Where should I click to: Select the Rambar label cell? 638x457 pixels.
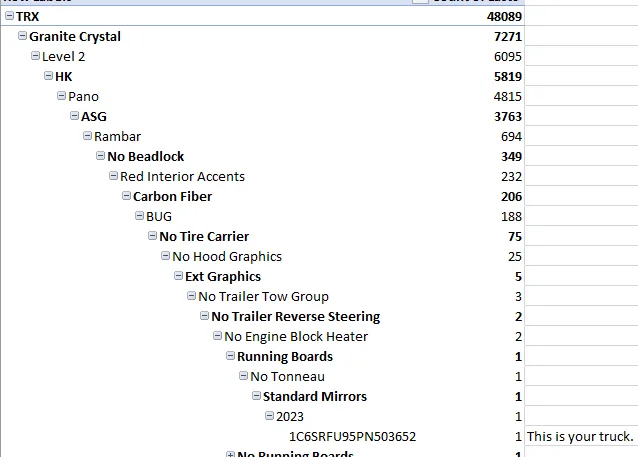(x=118, y=137)
